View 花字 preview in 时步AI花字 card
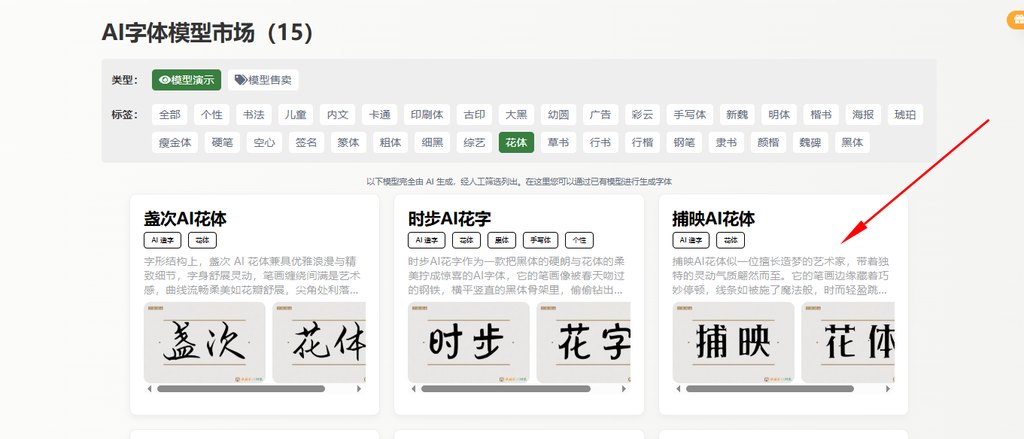 point(583,342)
